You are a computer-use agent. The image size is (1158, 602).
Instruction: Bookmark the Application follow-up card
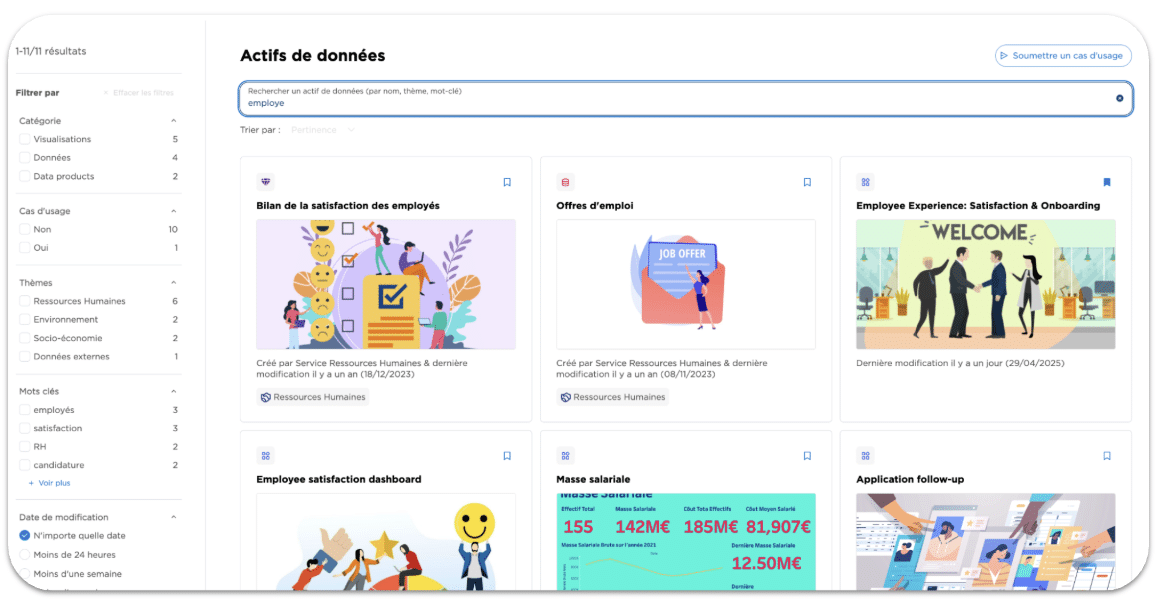[x=1107, y=456]
